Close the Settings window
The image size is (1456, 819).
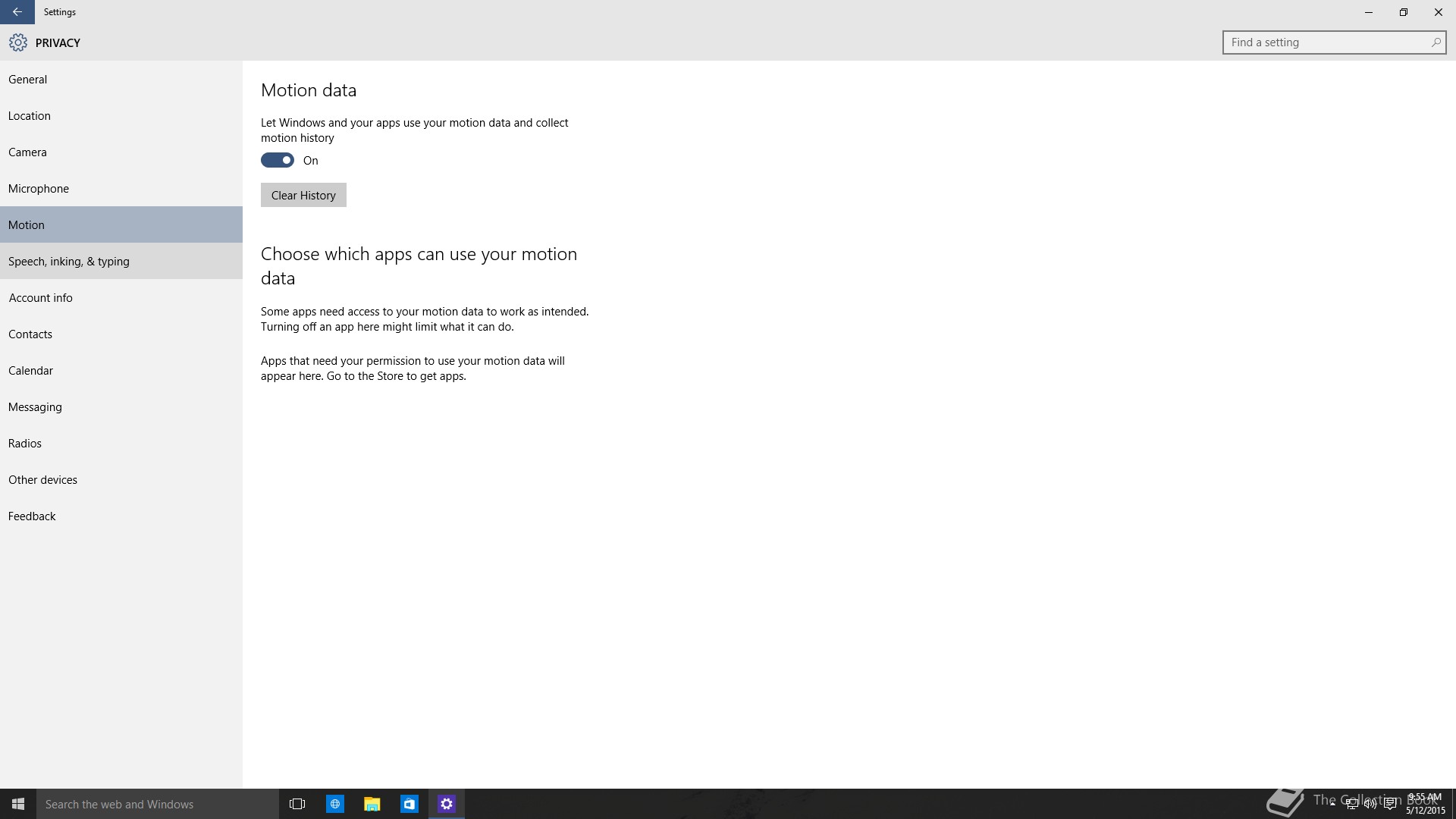click(1439, 12)
